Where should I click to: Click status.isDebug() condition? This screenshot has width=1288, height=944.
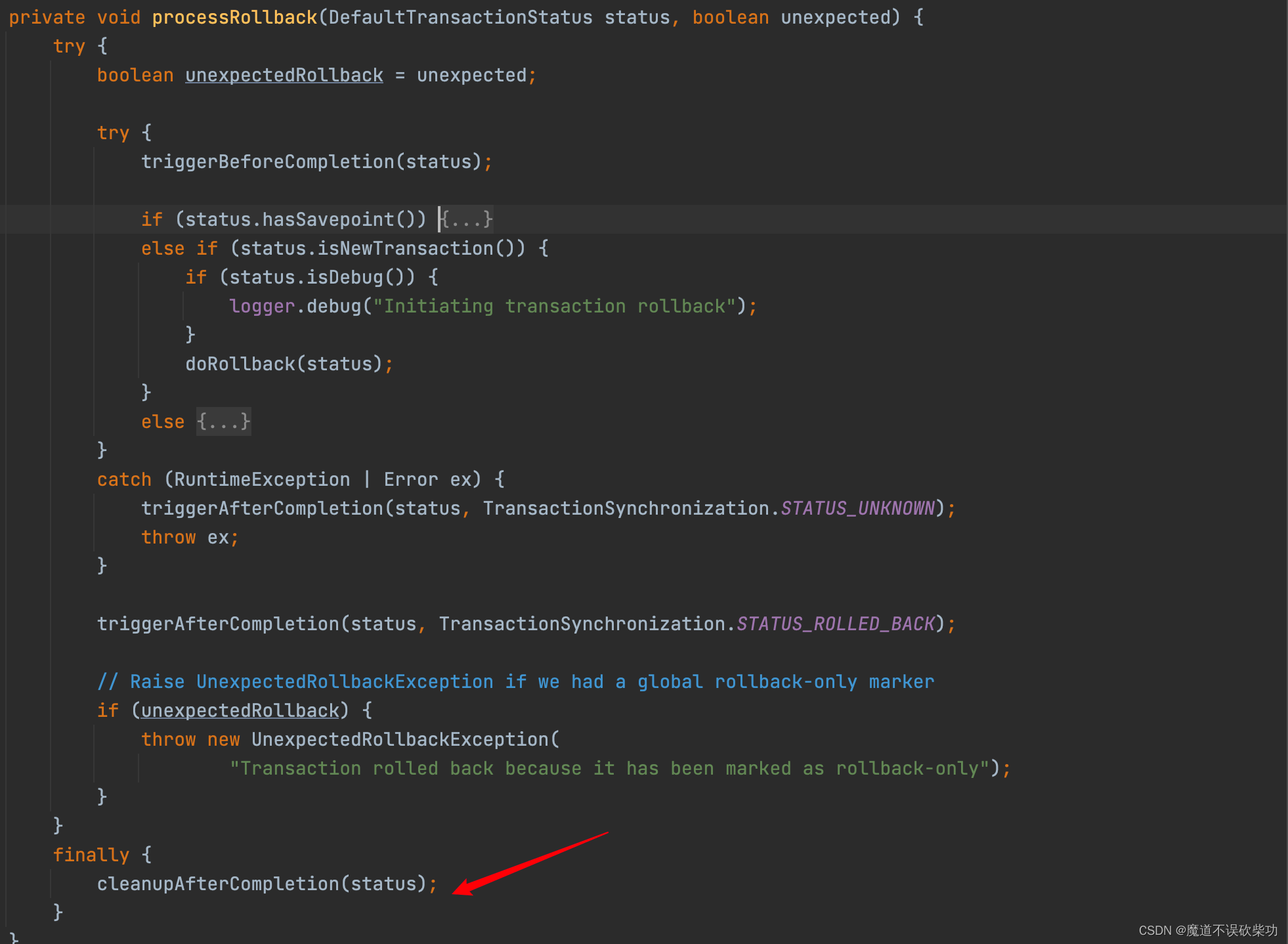[x=317, y=277]
